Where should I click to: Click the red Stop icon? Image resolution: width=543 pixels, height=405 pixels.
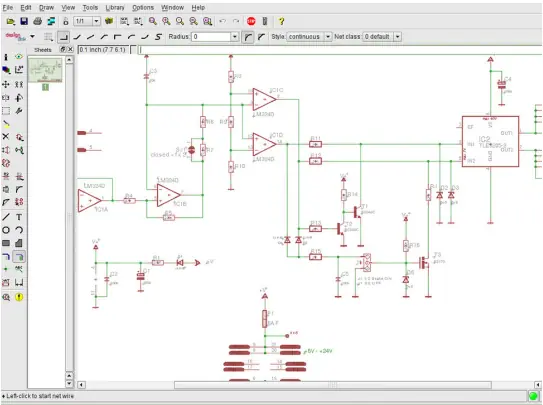[x=251, y=21]
